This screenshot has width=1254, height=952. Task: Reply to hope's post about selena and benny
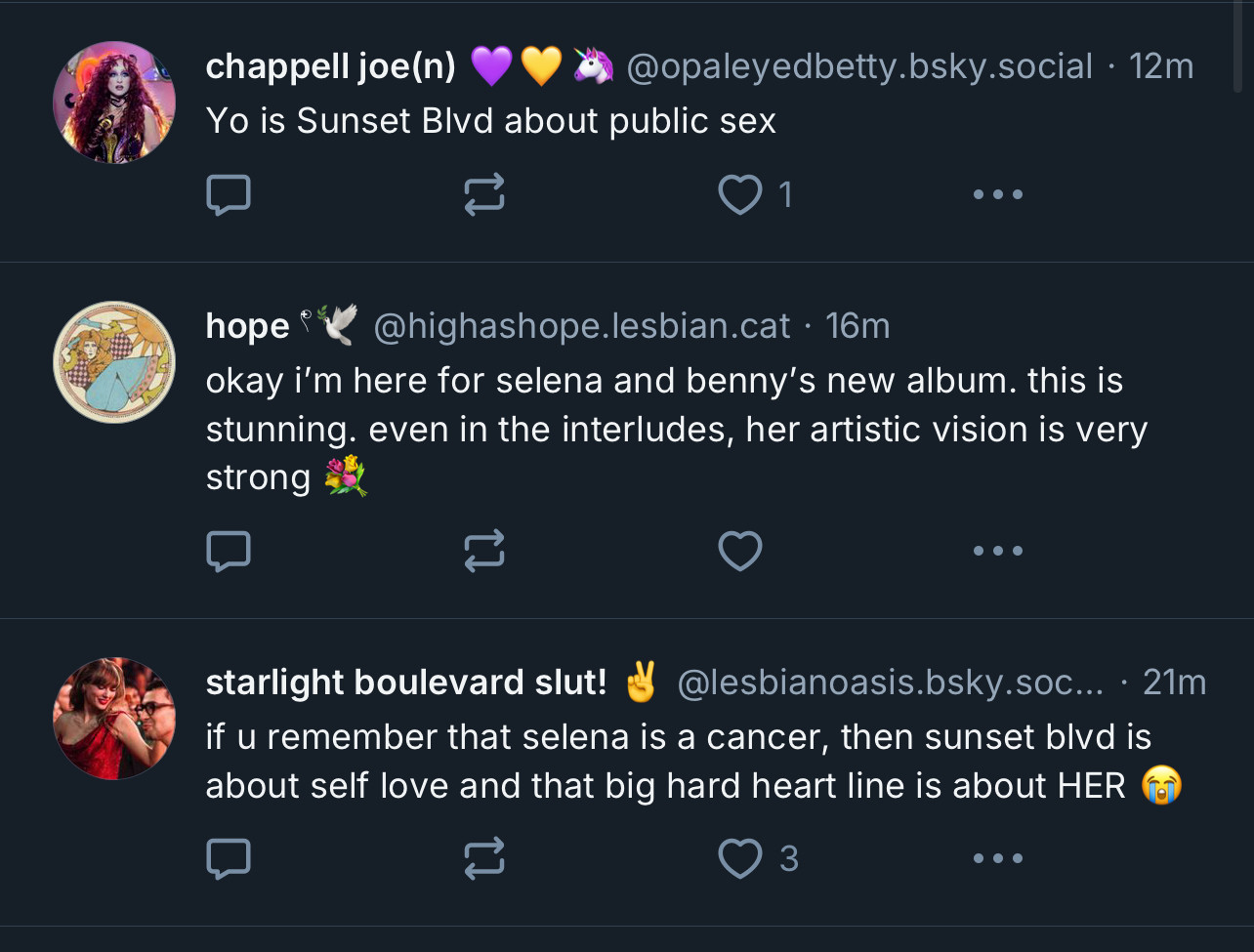tap(229, 551)
